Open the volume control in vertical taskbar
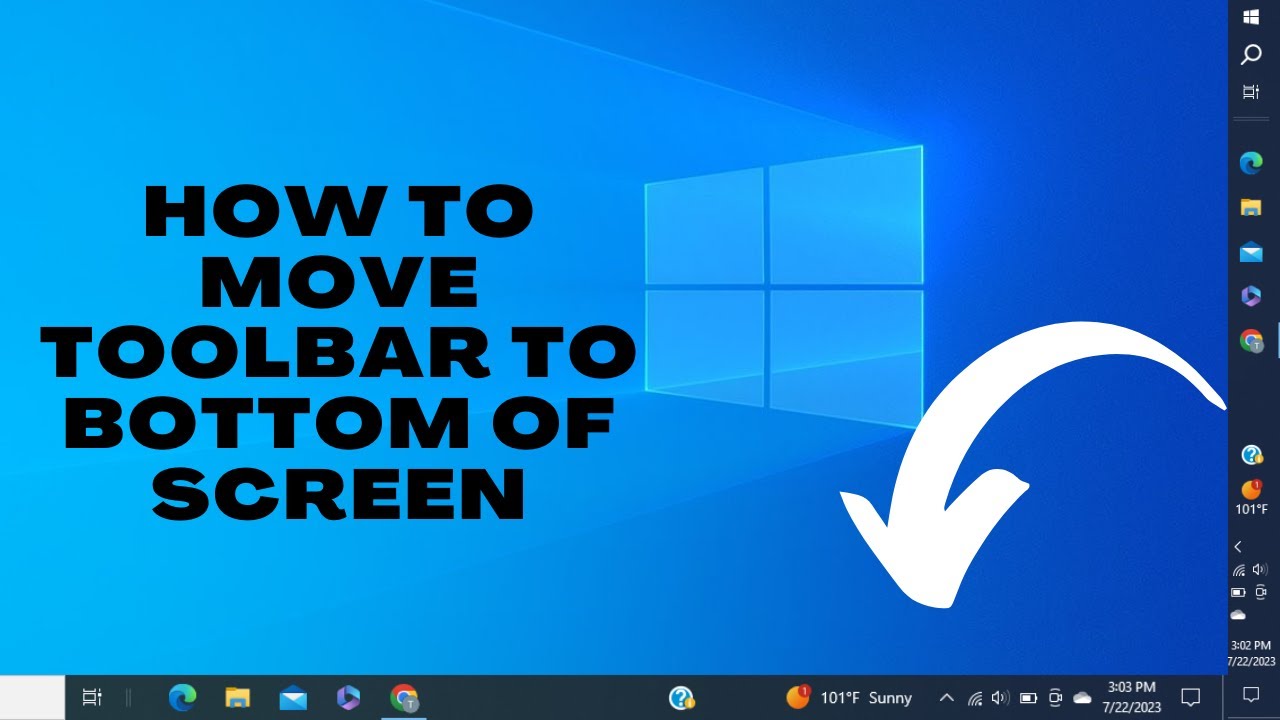Screen dimensions: 1280x720 click(x=1260, y=570)
